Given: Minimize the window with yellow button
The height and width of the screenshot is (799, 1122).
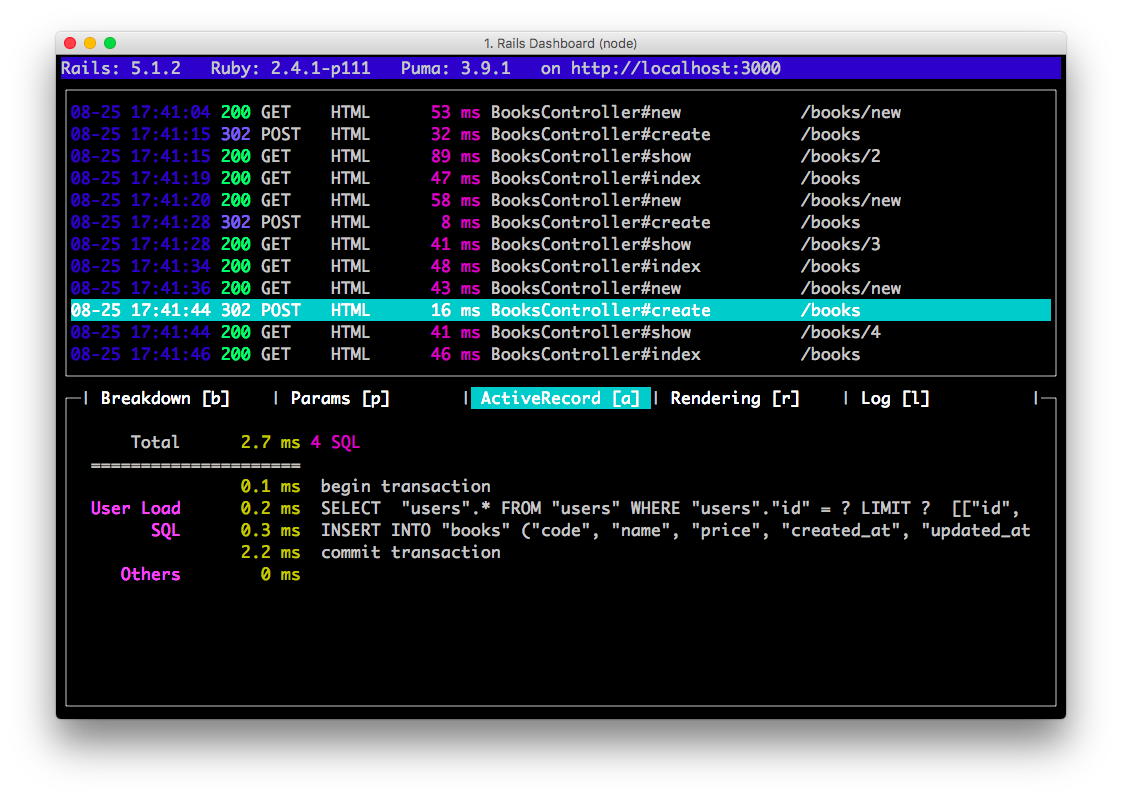Looking at the screenshot, I should (x=90, y=43).
